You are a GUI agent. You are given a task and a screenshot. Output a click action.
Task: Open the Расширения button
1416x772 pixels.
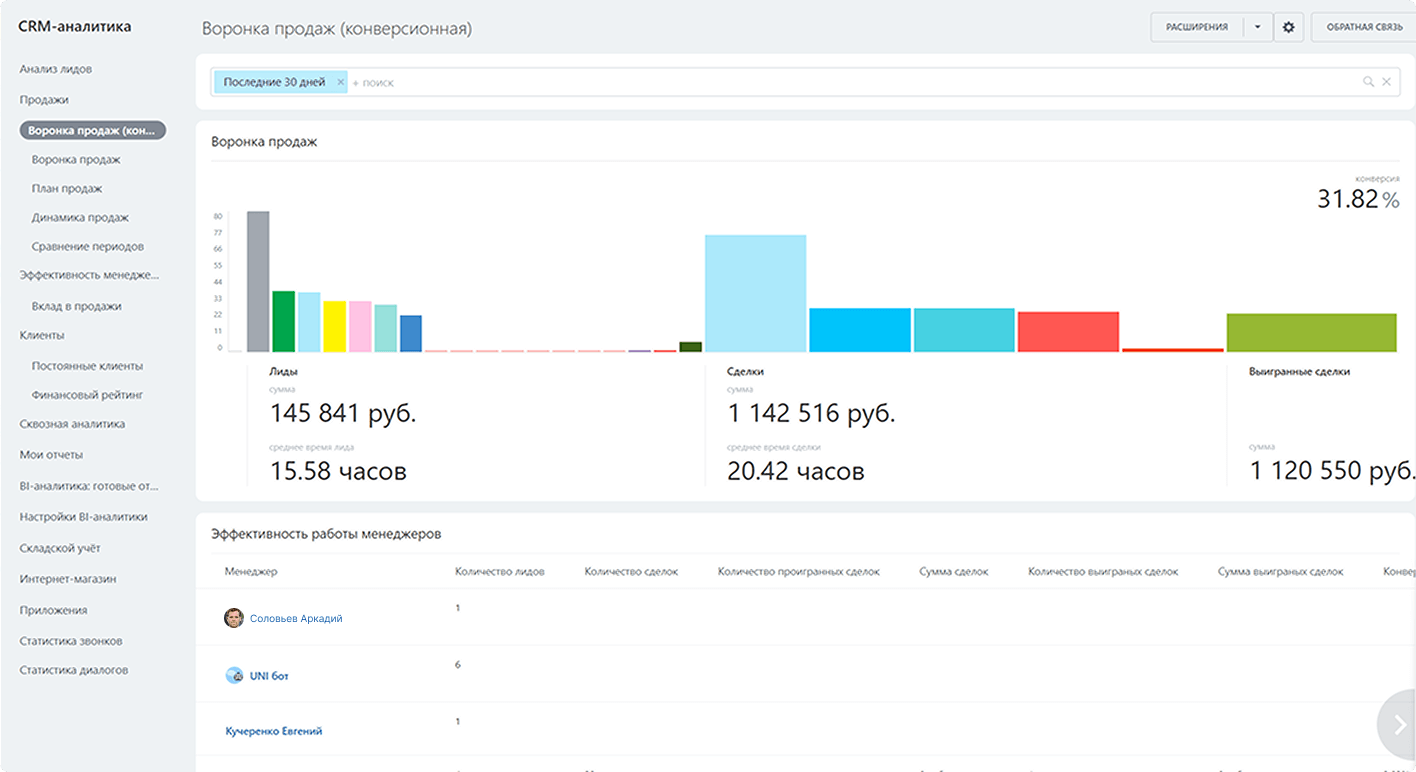click(x=1196, y=27)
